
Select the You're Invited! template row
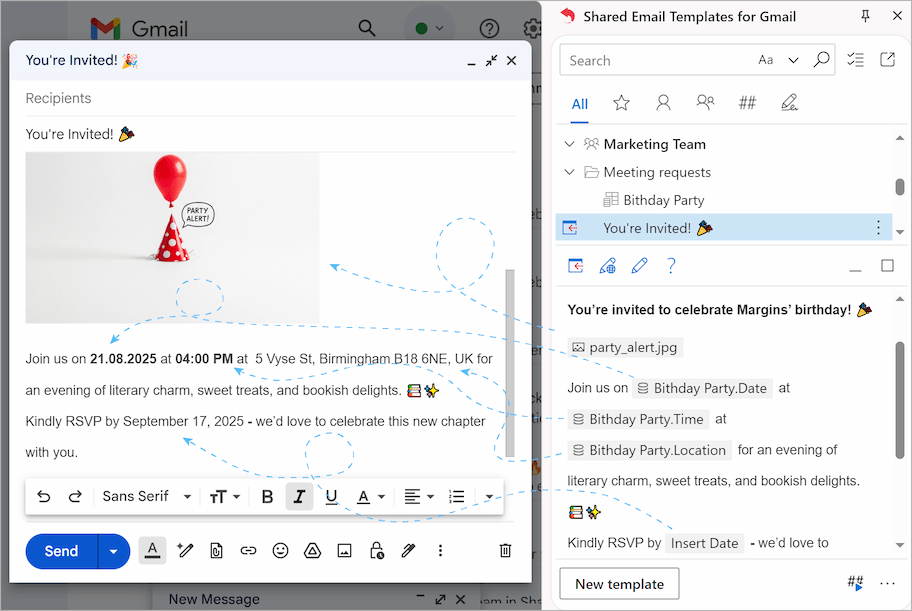(x=724, y=228)
